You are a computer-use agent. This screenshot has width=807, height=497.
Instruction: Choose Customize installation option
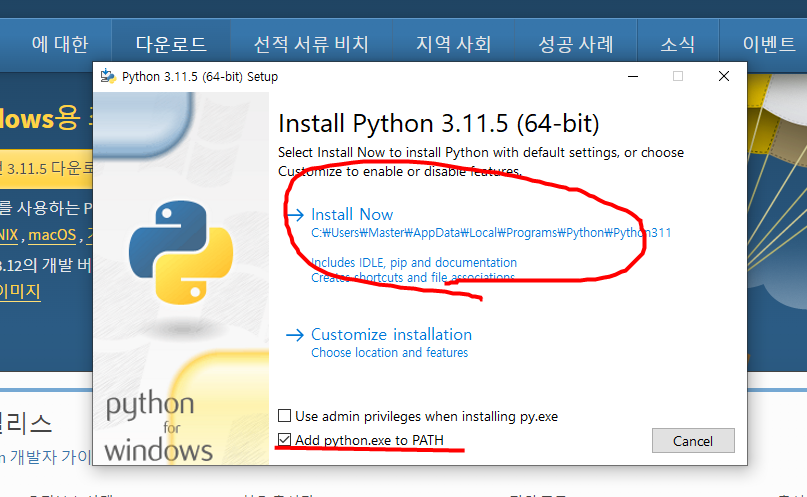(391, 334)
